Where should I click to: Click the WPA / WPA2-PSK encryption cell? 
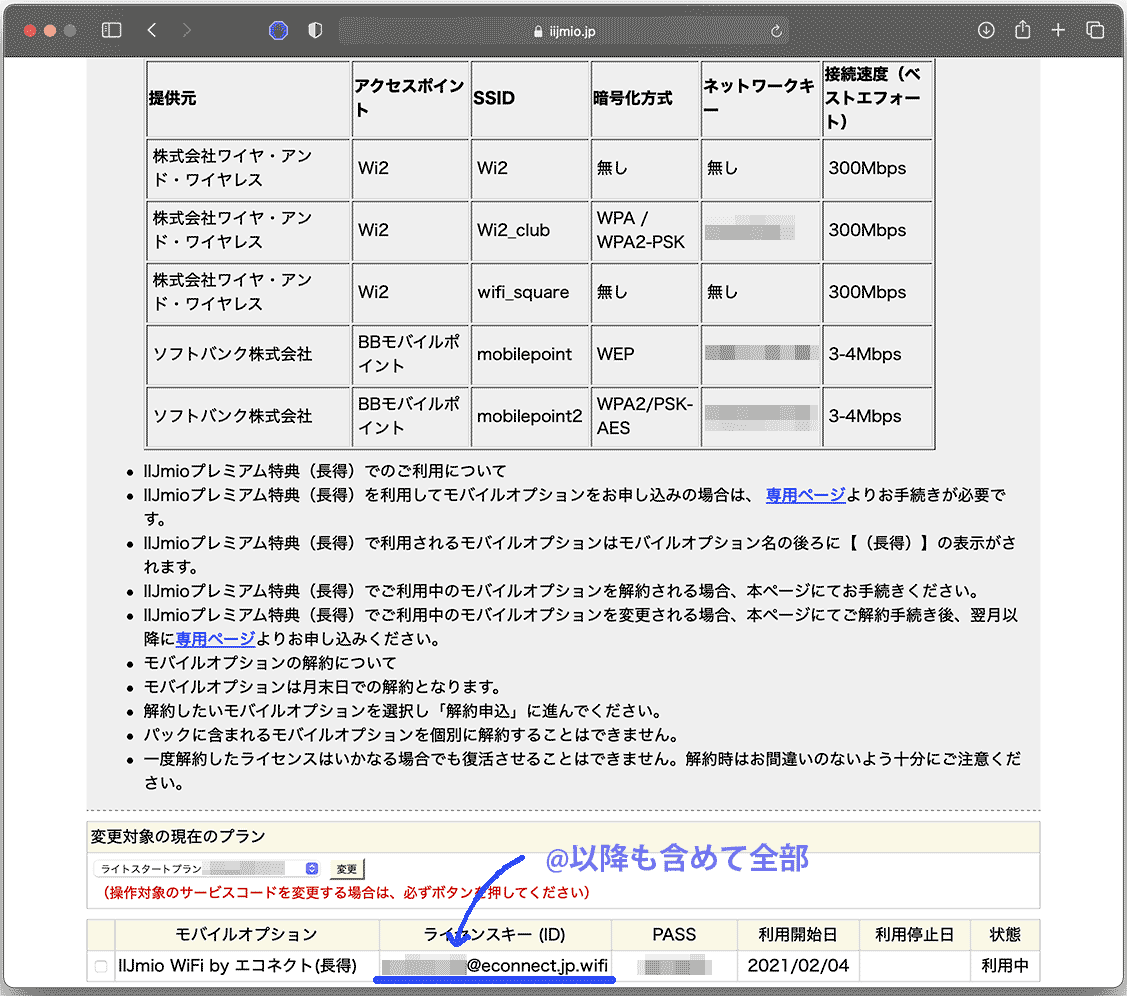(645, 230)
